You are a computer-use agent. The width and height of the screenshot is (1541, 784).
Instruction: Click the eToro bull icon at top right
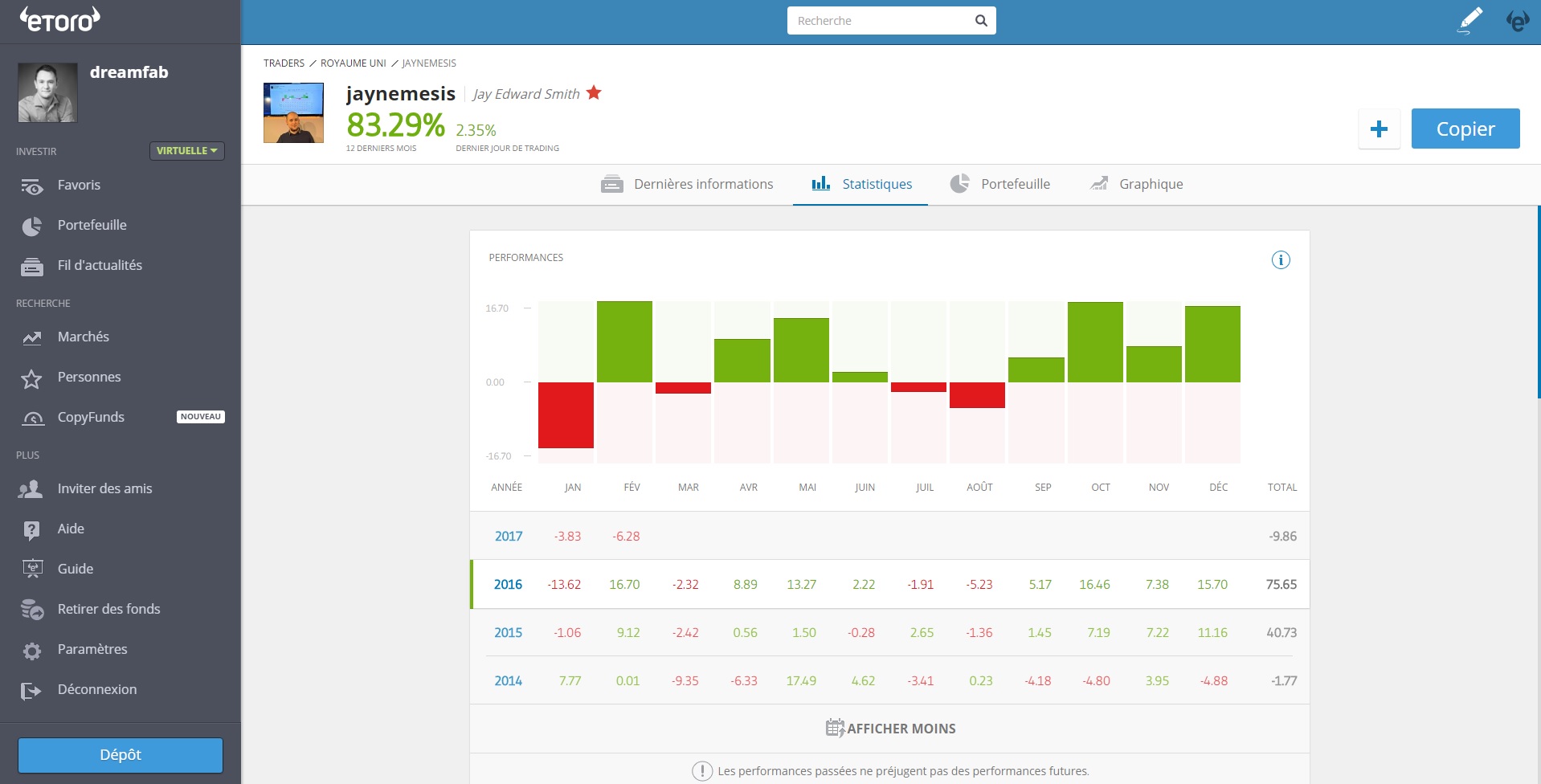1517,21
